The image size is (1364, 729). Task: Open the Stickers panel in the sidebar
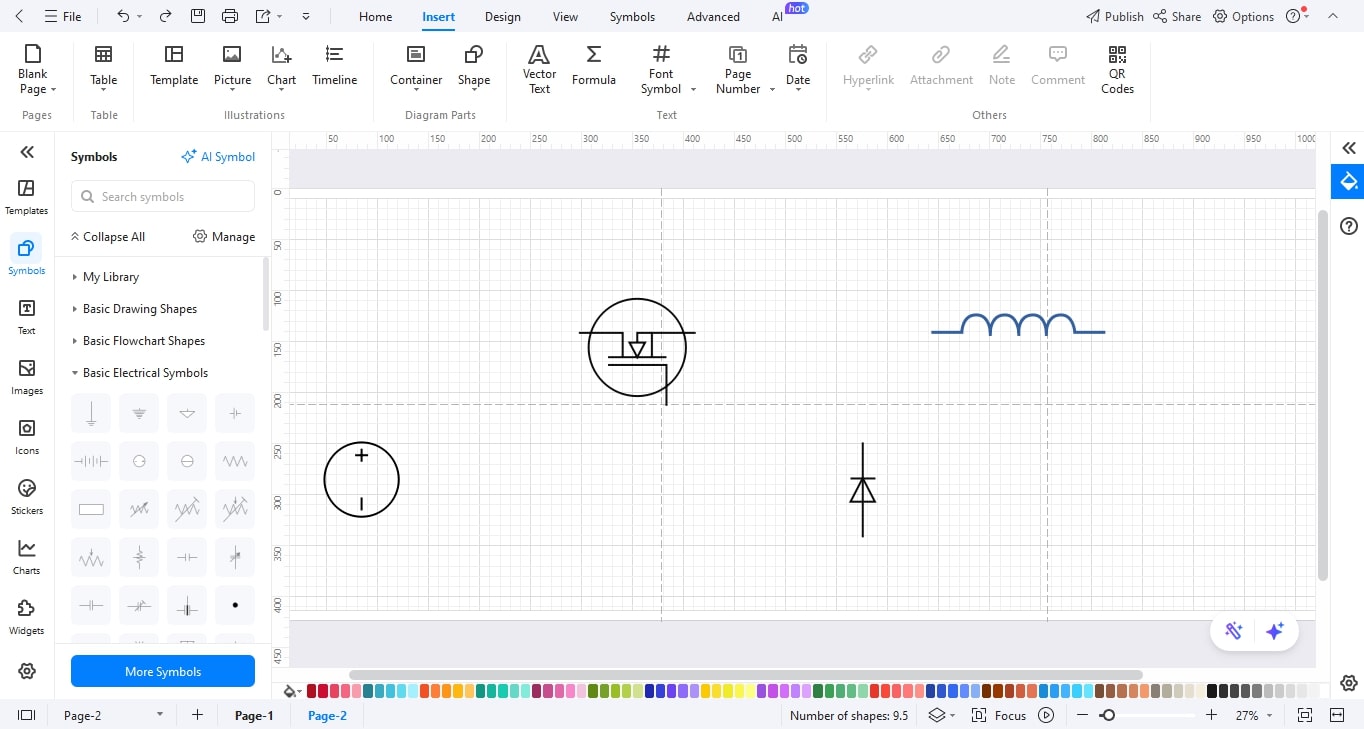26,495
